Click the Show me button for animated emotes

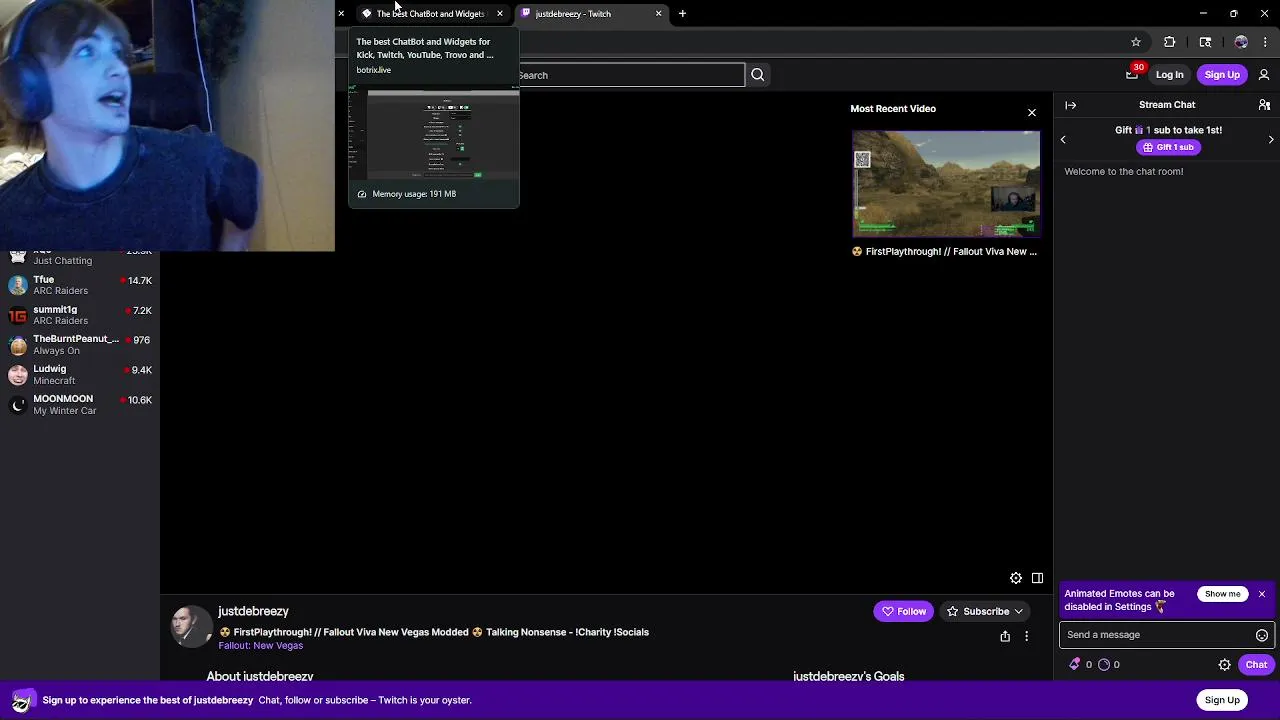pyautogui.click(x=1222, y=594)
